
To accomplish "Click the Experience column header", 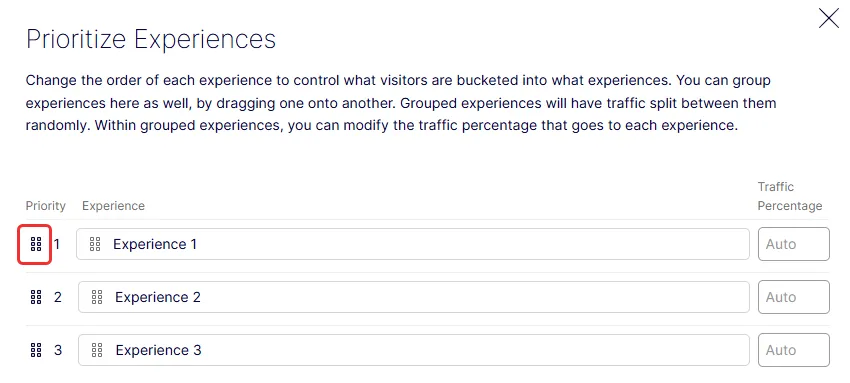I will pyautogui.click(x=113, y=206).
